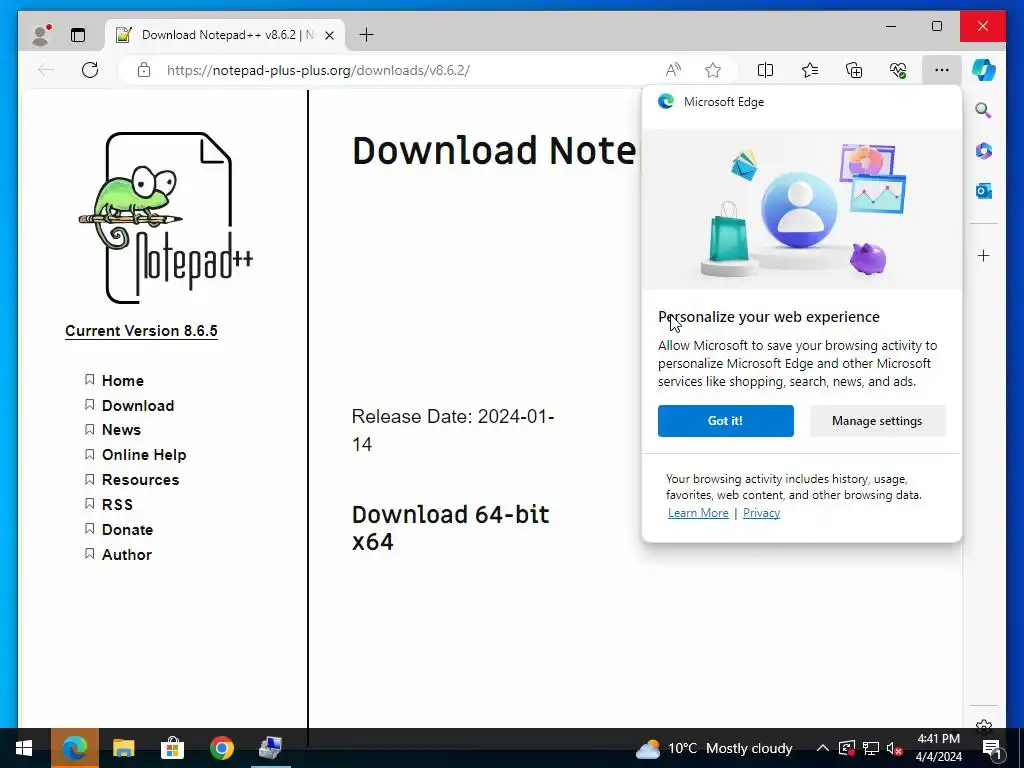
Task: Show hidden system tray icons
Action: click(823, 748)
